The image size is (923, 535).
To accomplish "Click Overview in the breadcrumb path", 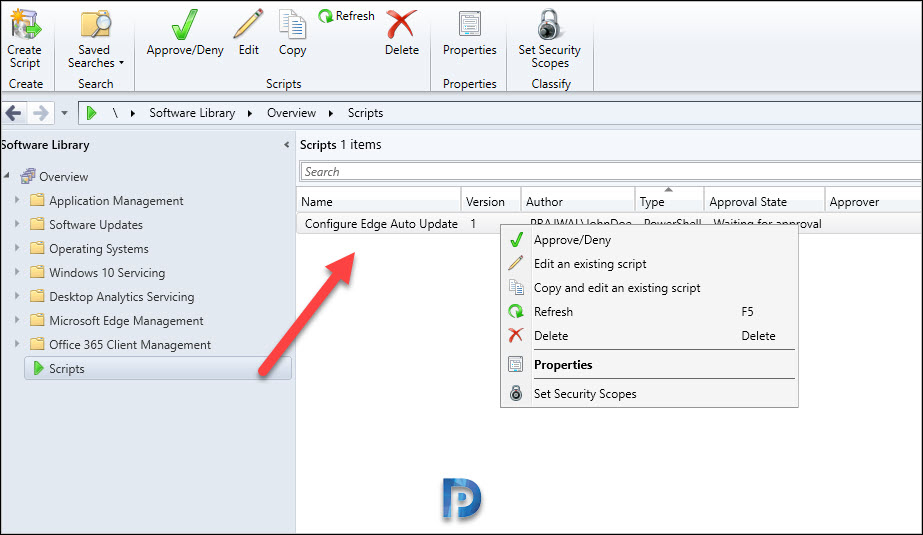I will pos(291,112).
